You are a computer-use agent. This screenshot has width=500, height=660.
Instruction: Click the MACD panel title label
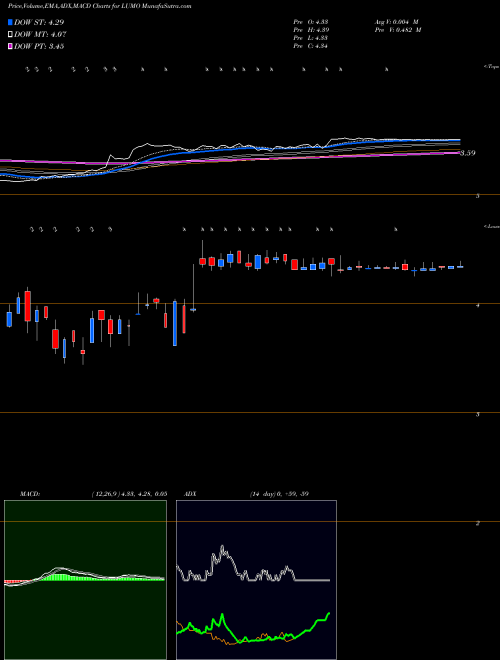point(30,494)
